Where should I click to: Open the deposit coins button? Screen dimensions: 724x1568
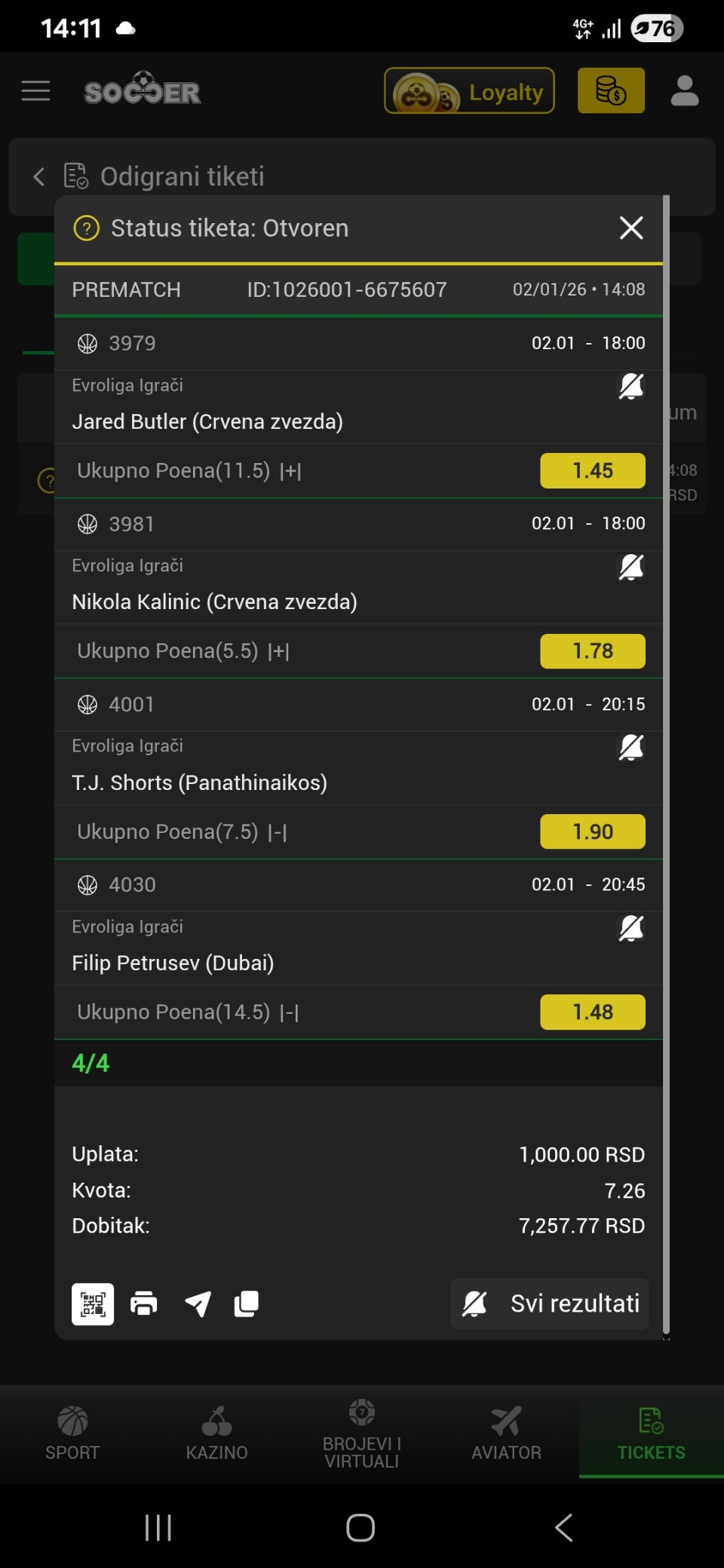click(x=611, y=91)
